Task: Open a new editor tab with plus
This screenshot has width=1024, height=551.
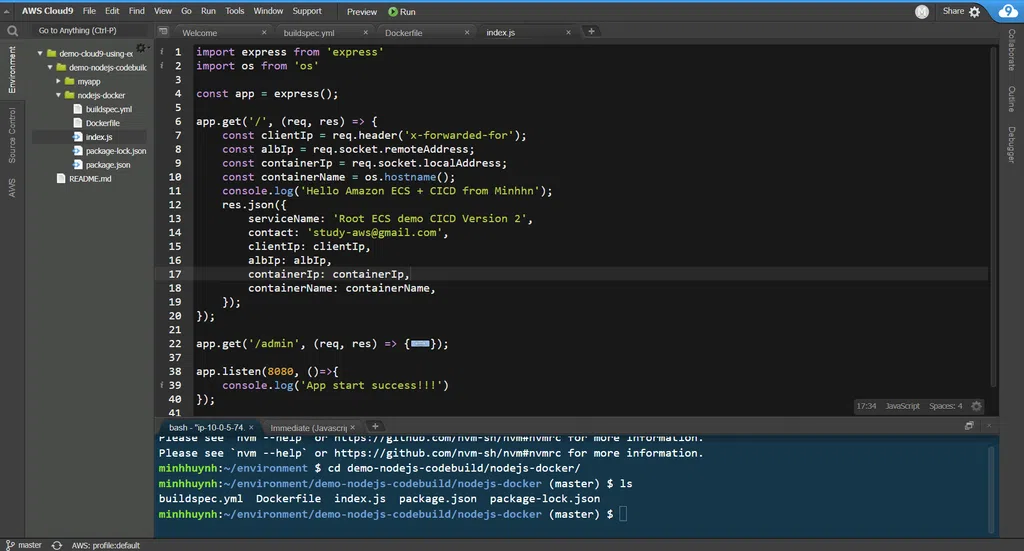Action: click(591, 32)
